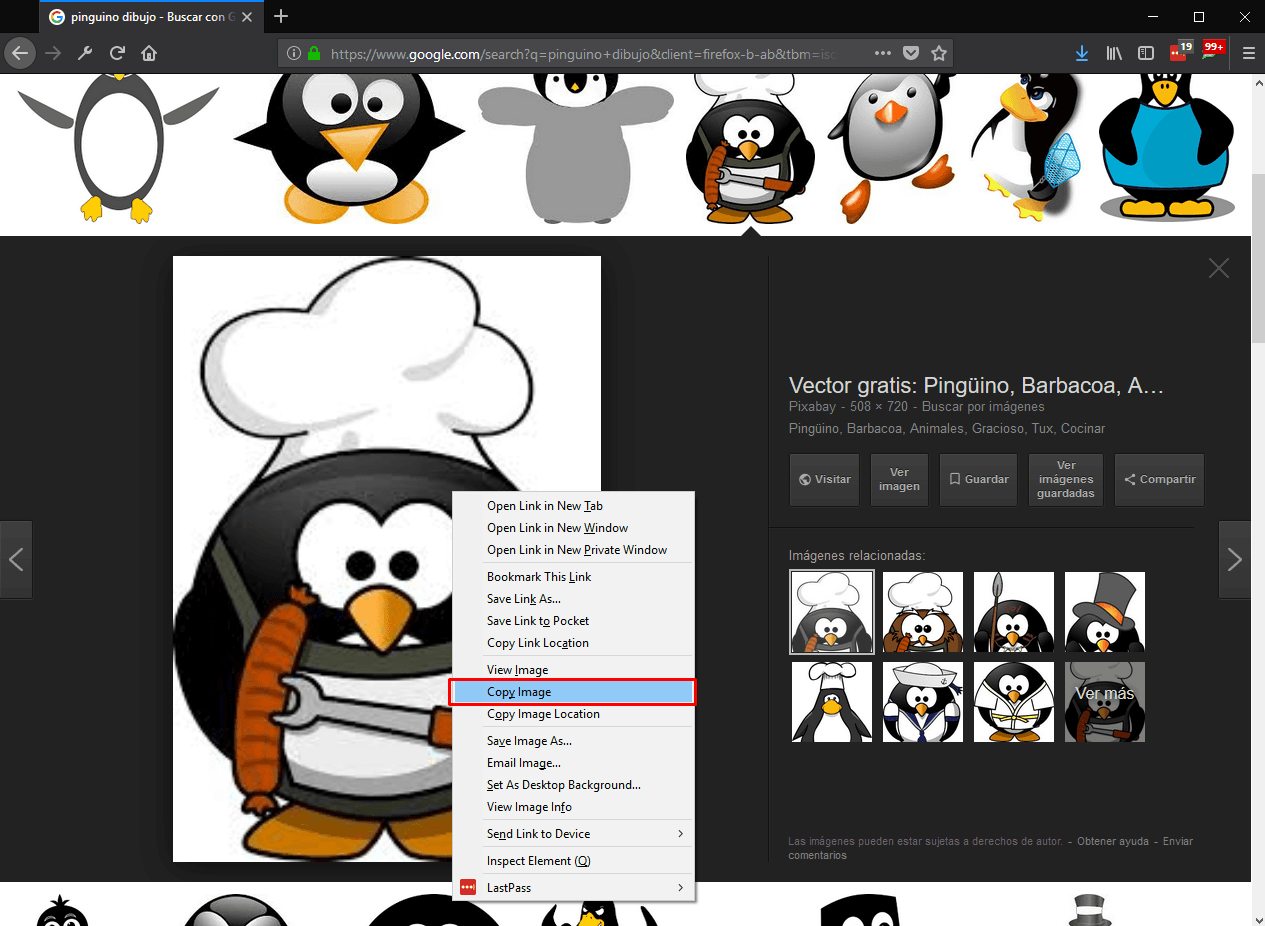Open the Firefox home page icon
The height and width of the screenshot is (926, 1265).
point(149,53)
